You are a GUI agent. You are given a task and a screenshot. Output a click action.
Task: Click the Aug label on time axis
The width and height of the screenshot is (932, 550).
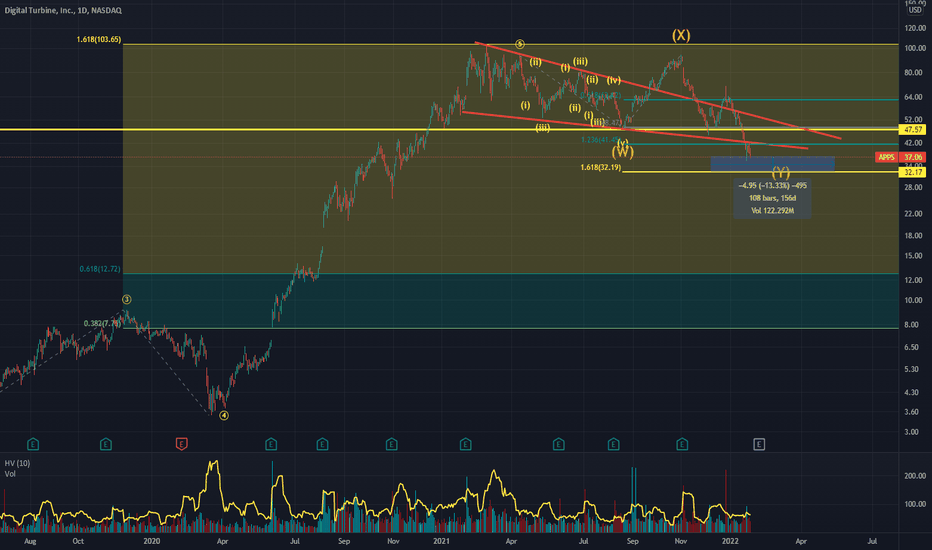[x=30, y=541]
